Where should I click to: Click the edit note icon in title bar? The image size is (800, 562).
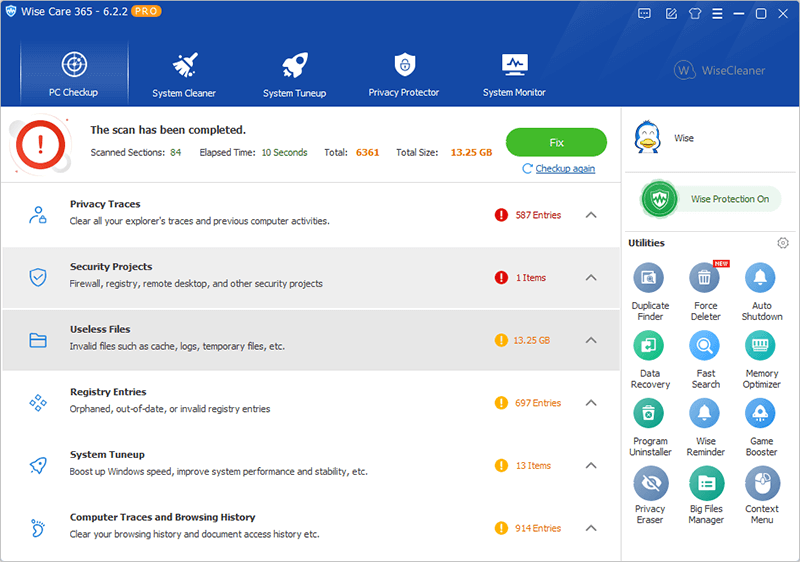671,14
